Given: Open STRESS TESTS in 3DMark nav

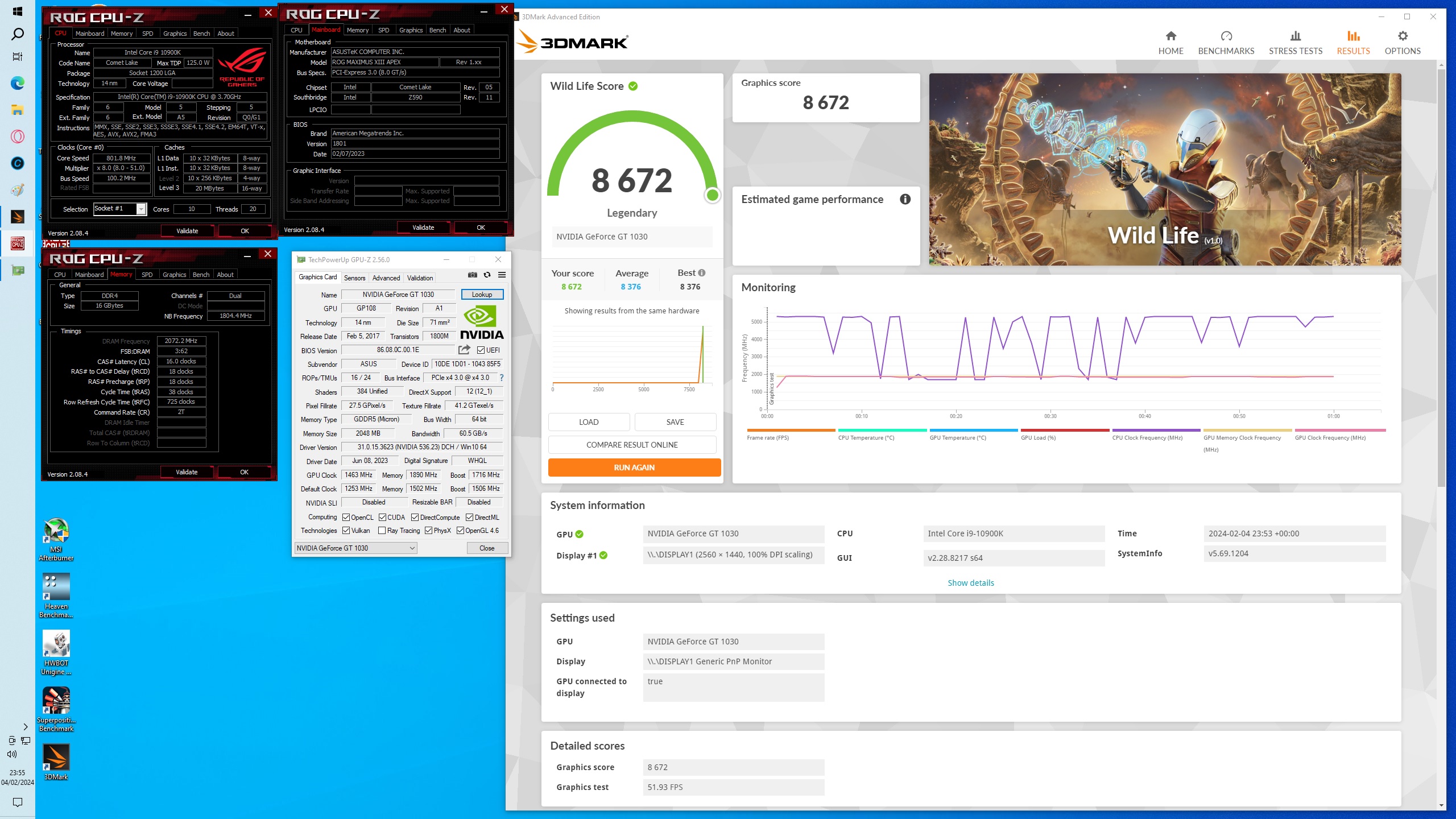Looking at the screenshot, I should coord(1296,43).
